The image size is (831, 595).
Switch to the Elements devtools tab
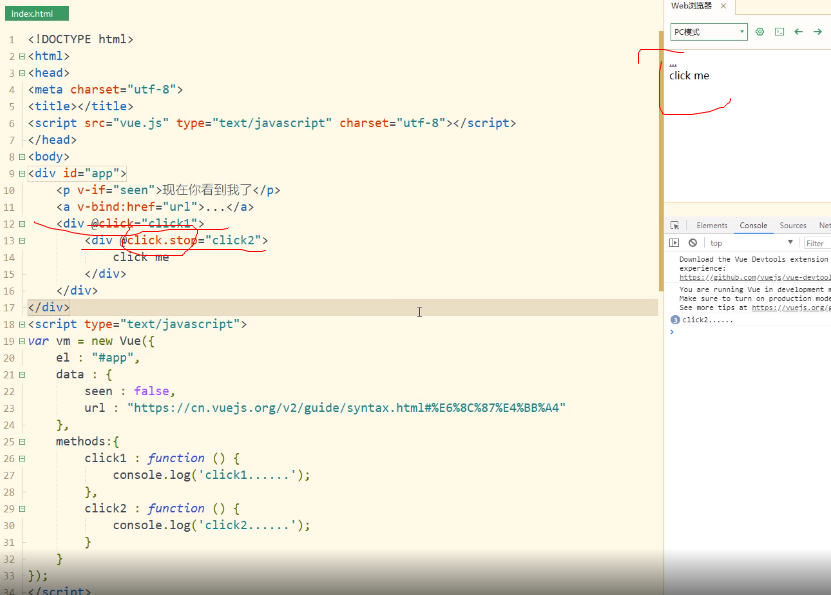tap(712, 225)
